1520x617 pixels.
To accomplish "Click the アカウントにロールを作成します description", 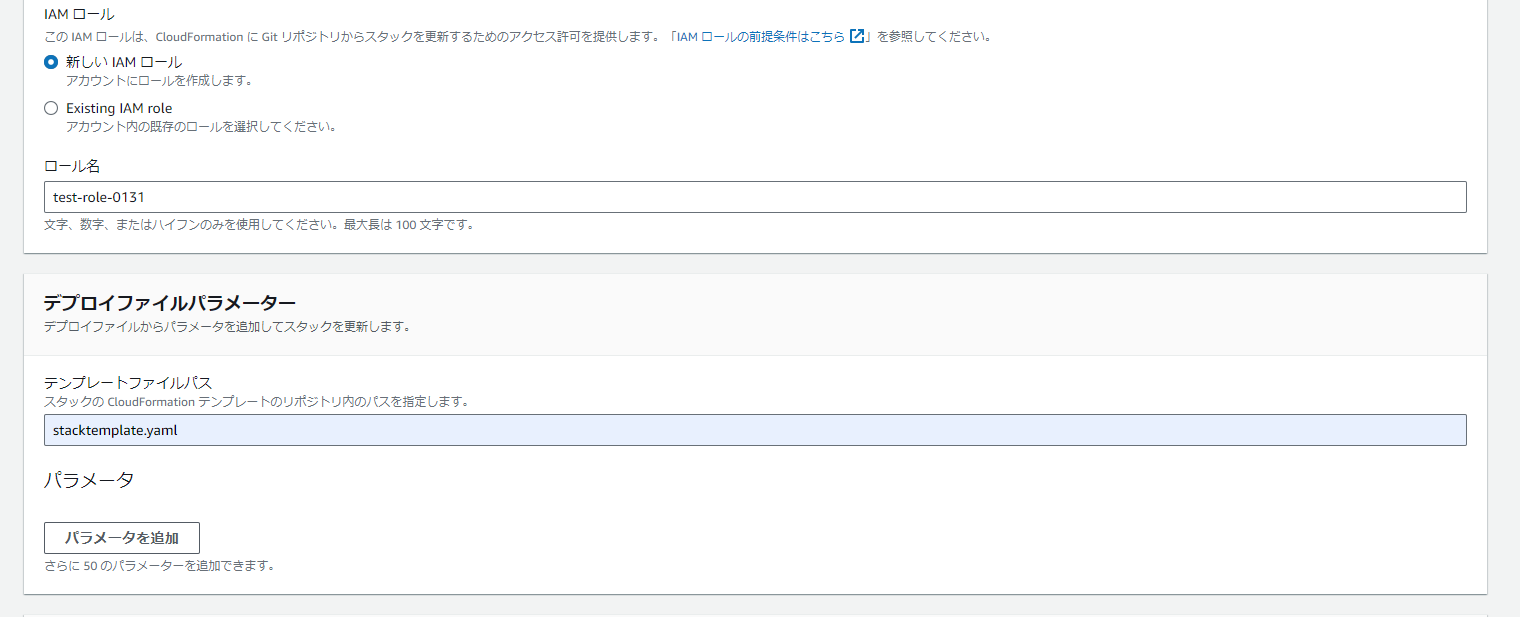I will [x=159, y=80].
